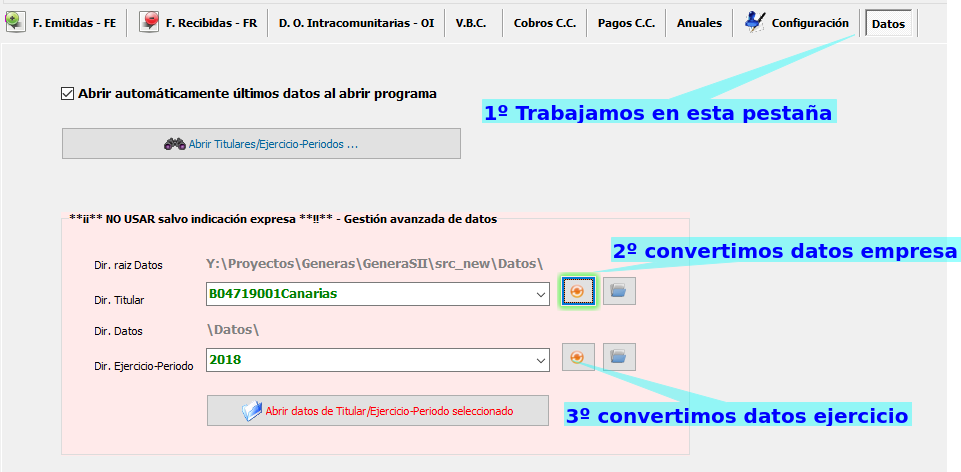
Task: Click the F. Emitidas tab icon
Action: 16,22
